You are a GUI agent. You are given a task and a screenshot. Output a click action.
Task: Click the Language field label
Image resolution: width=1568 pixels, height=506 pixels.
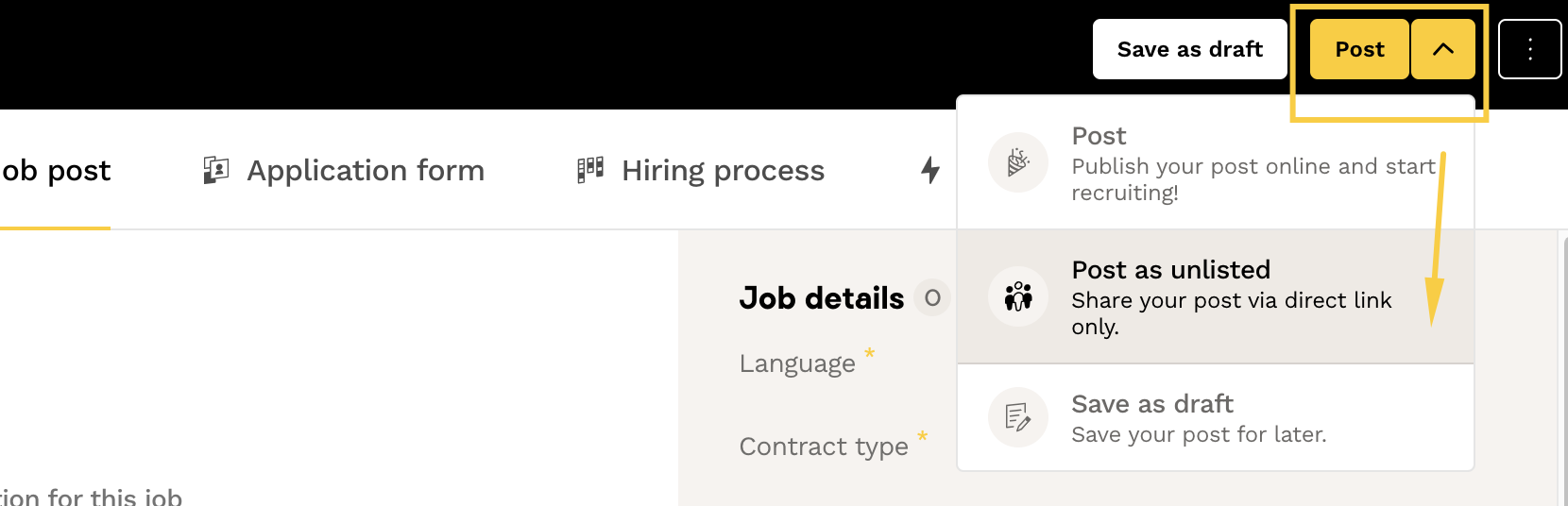click(x=797, y=363)
